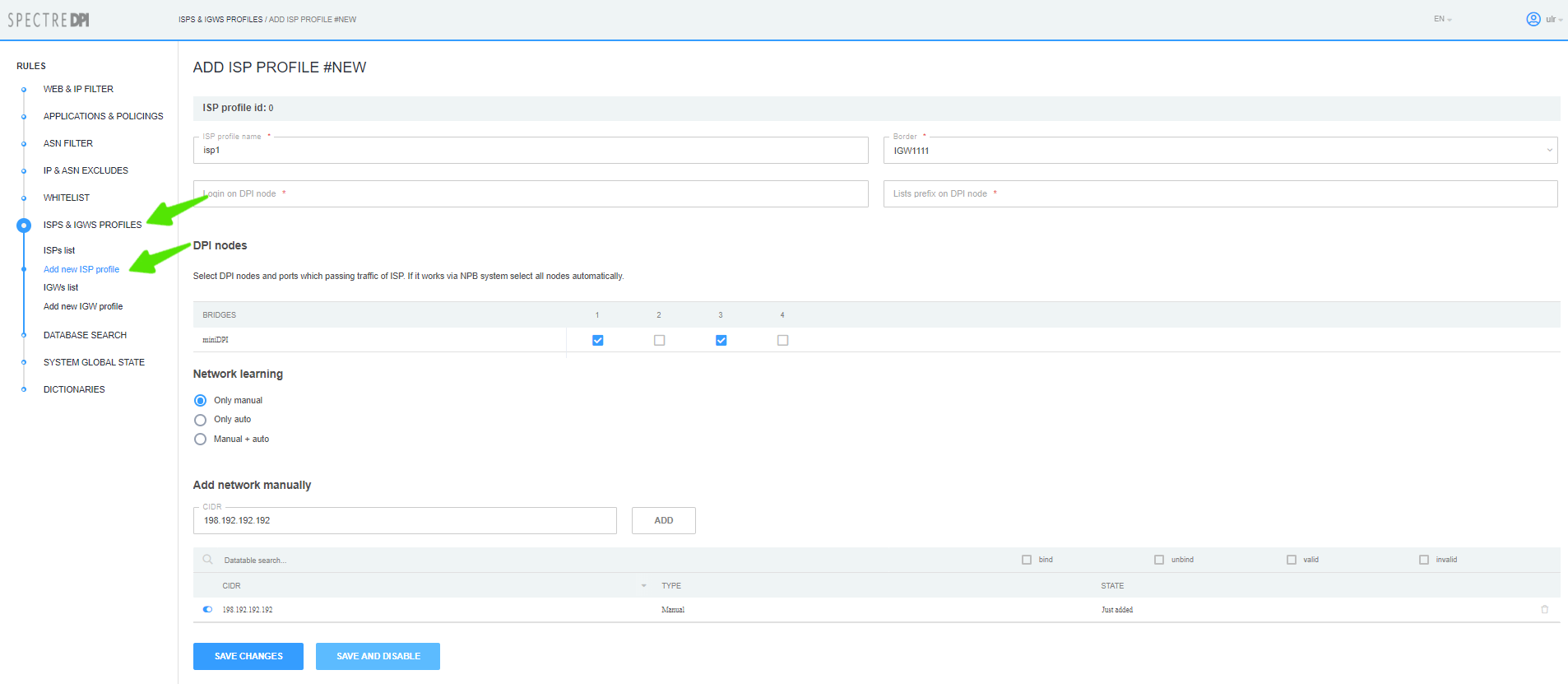Click the user avatar icon
This screenshot has width=1568, height=684.
[1533, 19]
